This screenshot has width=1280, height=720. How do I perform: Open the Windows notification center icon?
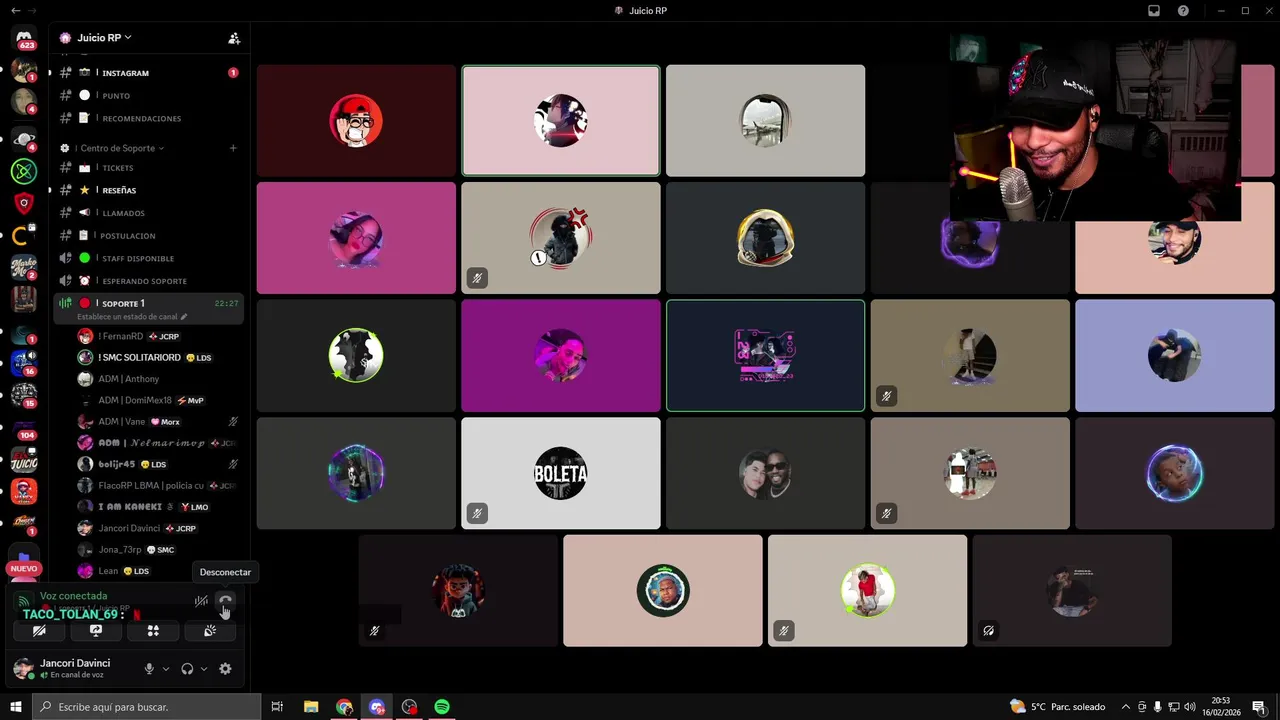click(1259, 707)
